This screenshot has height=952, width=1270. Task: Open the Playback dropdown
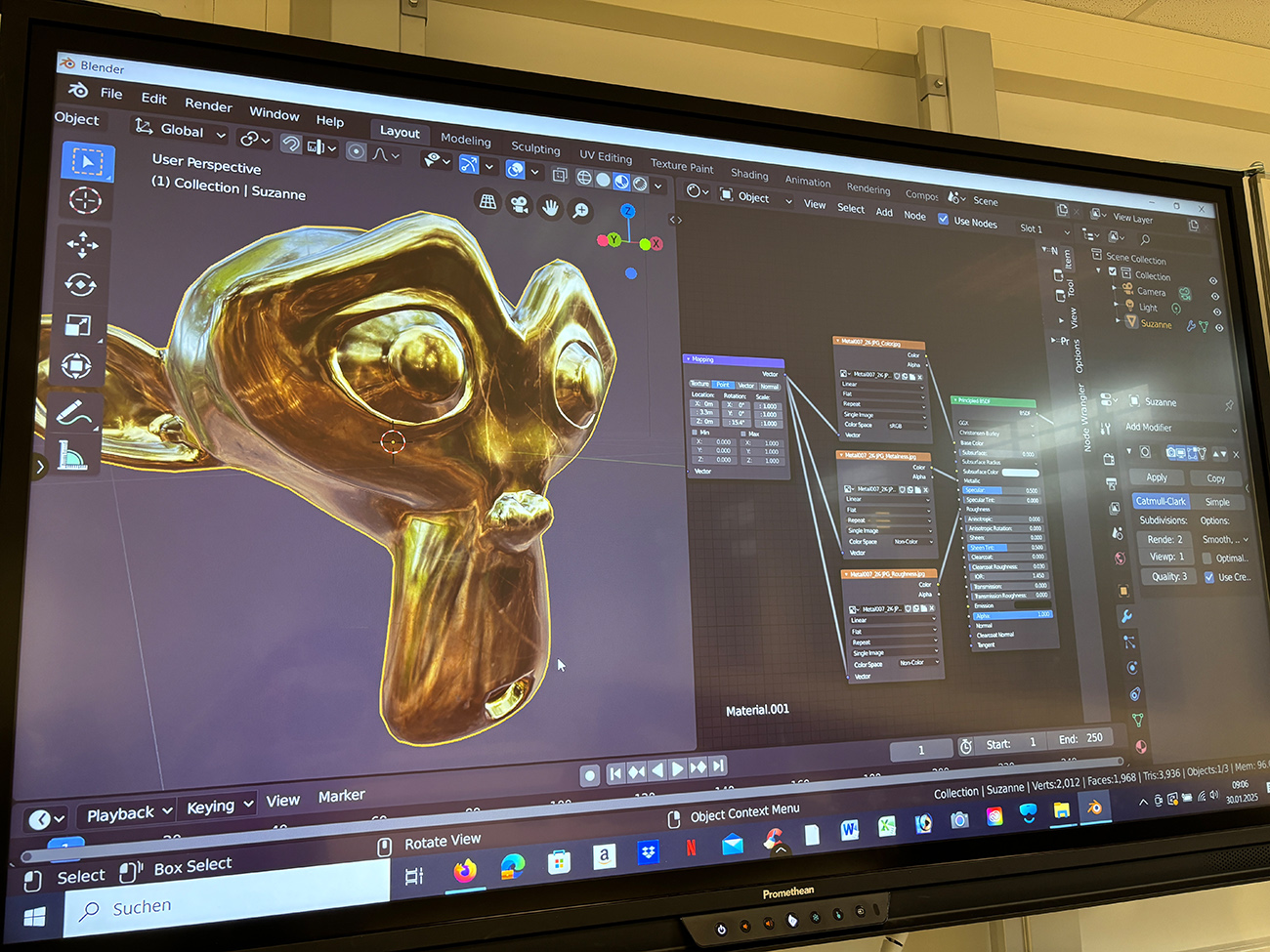click(x=128, y=813)
